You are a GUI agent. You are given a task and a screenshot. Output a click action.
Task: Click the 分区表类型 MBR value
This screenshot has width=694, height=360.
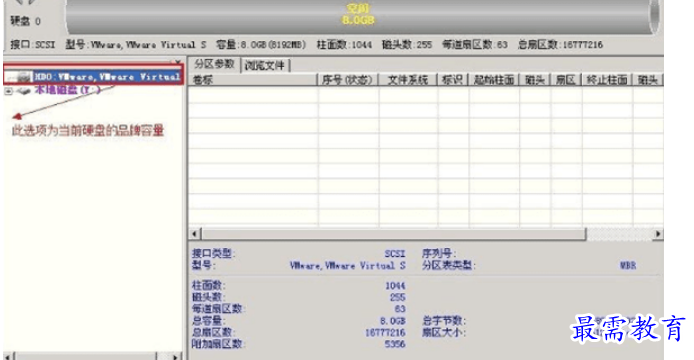tap(628, 266)
